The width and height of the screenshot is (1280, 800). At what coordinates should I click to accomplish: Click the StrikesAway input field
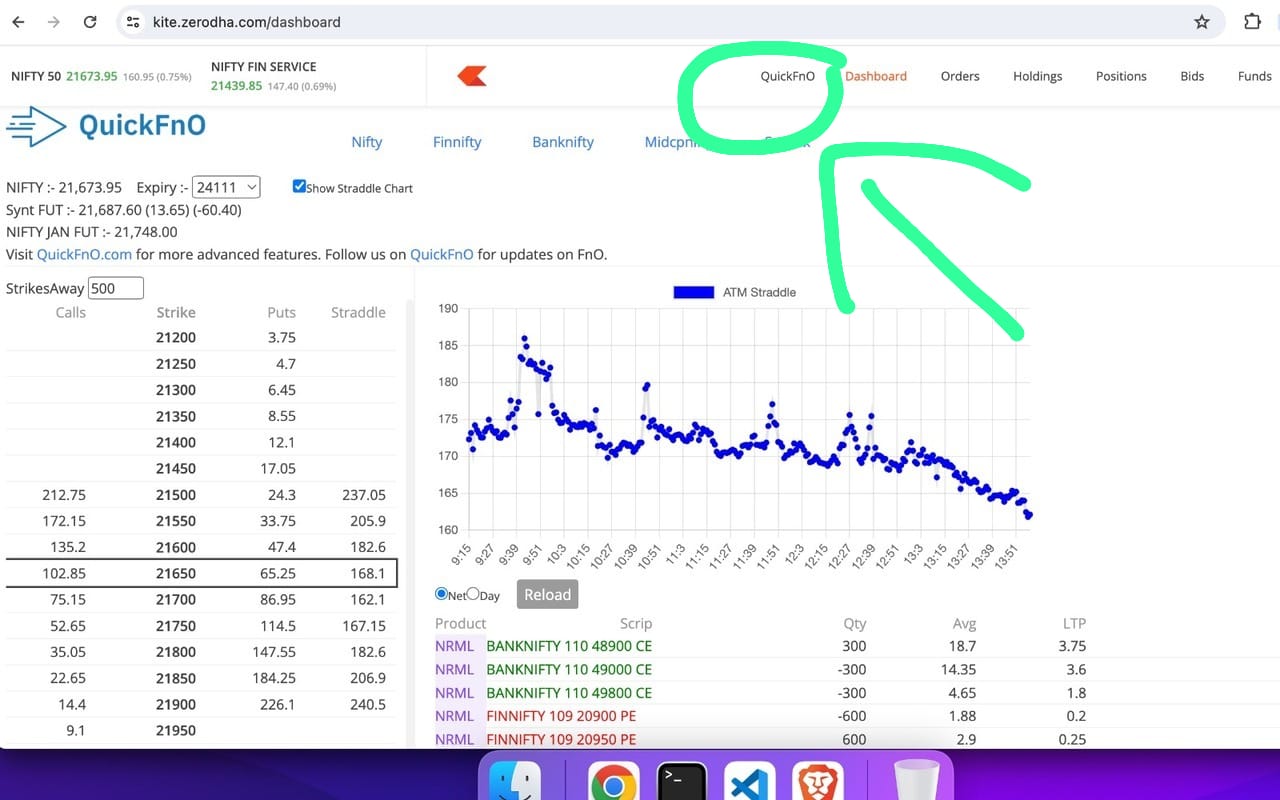coord(116,288)
